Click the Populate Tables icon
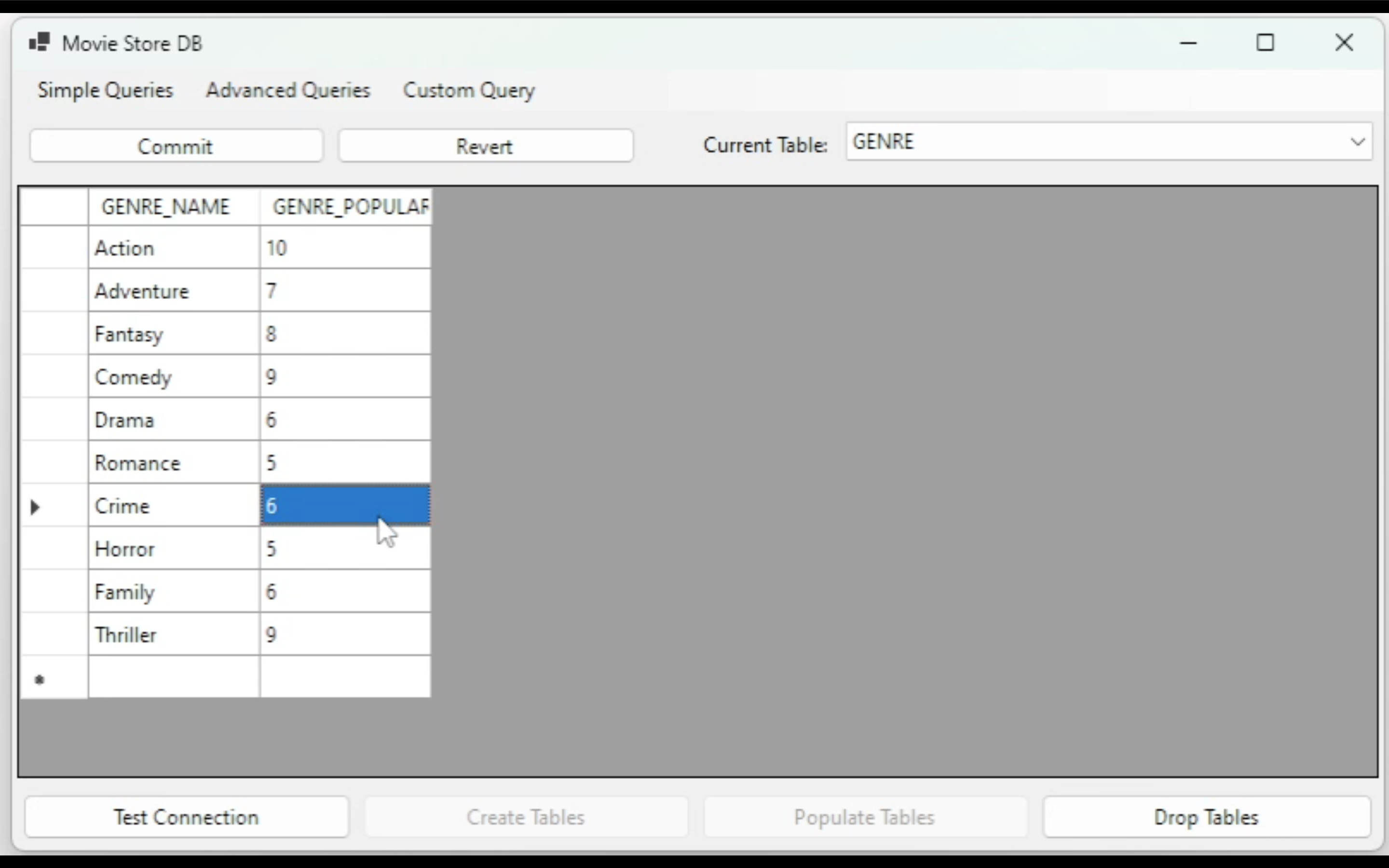This screenshot has height=868, width=1389. click(864, 817)
